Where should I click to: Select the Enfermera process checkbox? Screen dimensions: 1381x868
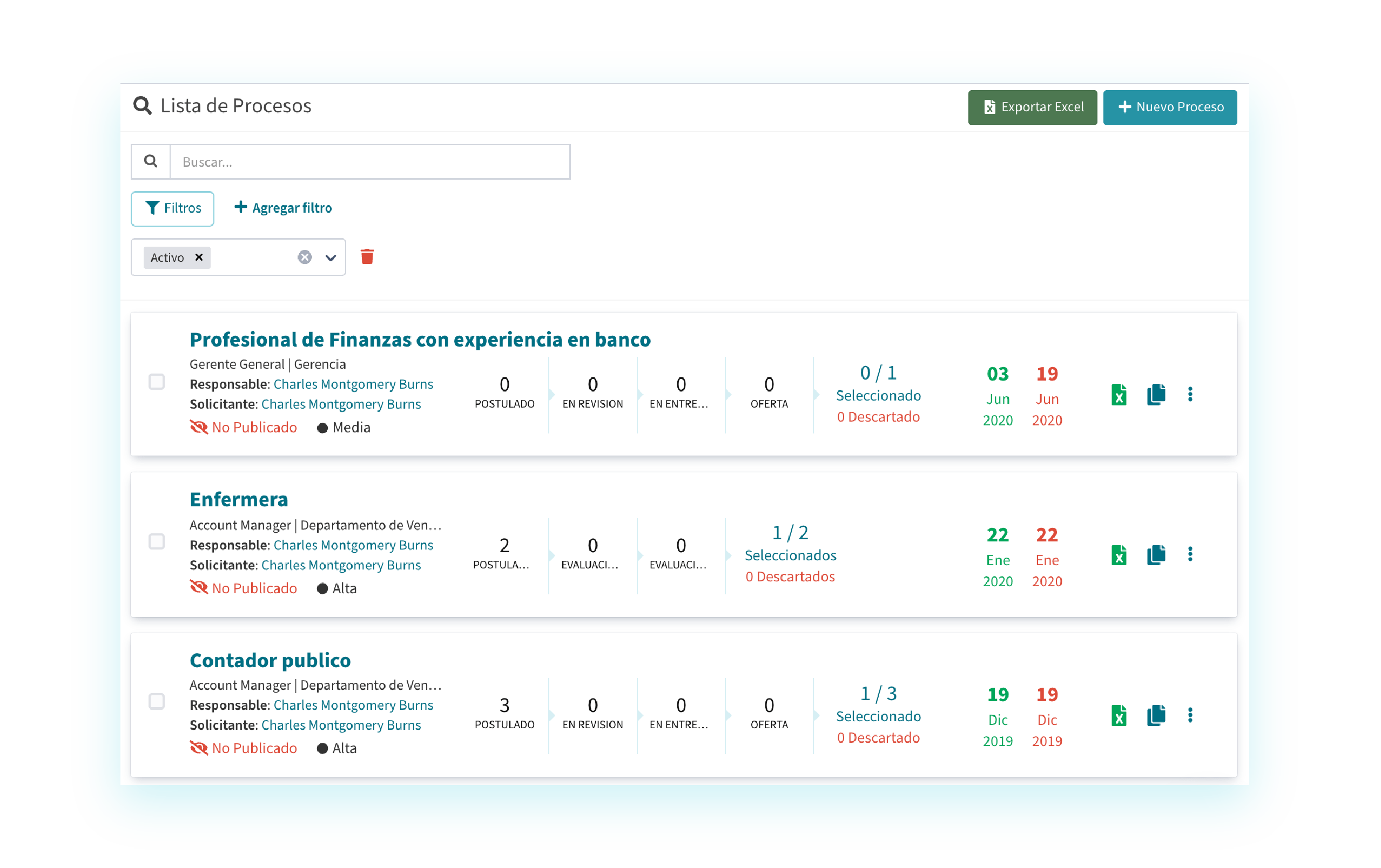[x=157, y=542]
